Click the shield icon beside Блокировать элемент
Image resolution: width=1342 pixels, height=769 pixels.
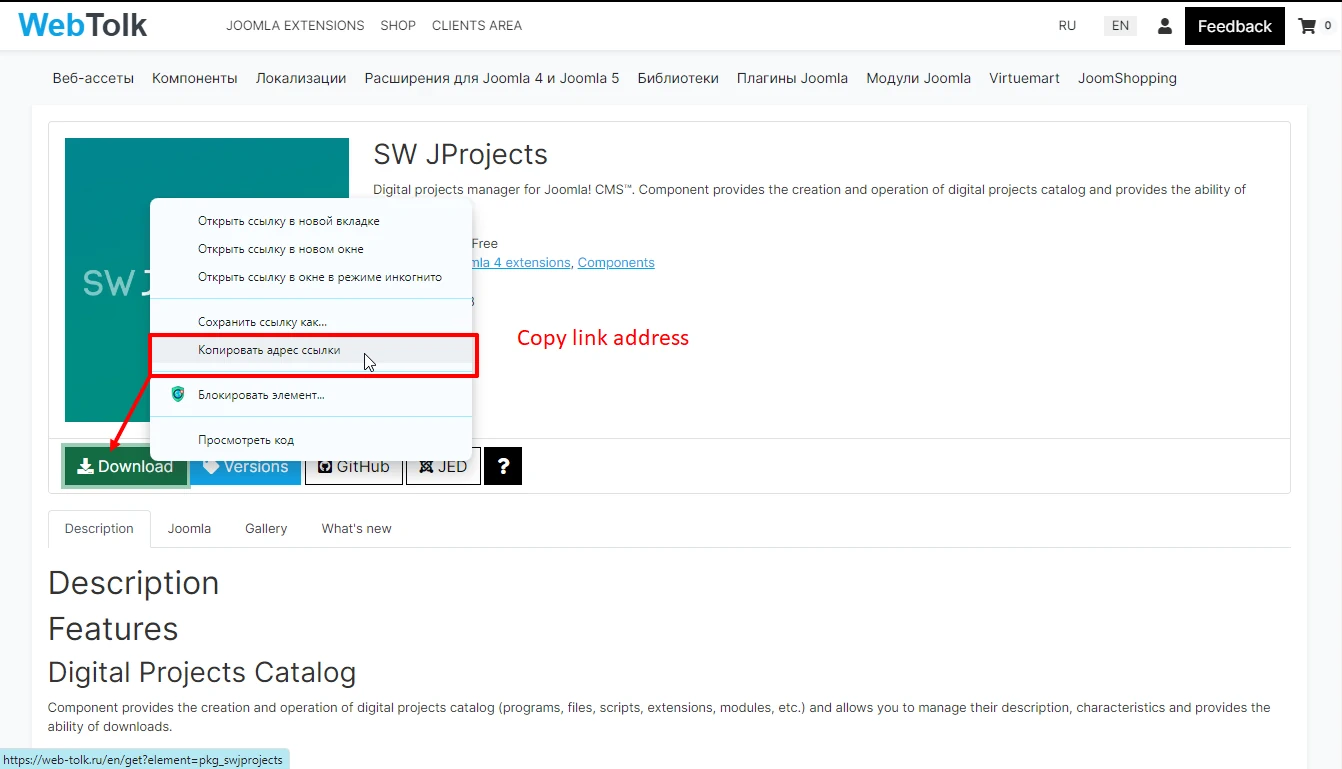[178, 394]
